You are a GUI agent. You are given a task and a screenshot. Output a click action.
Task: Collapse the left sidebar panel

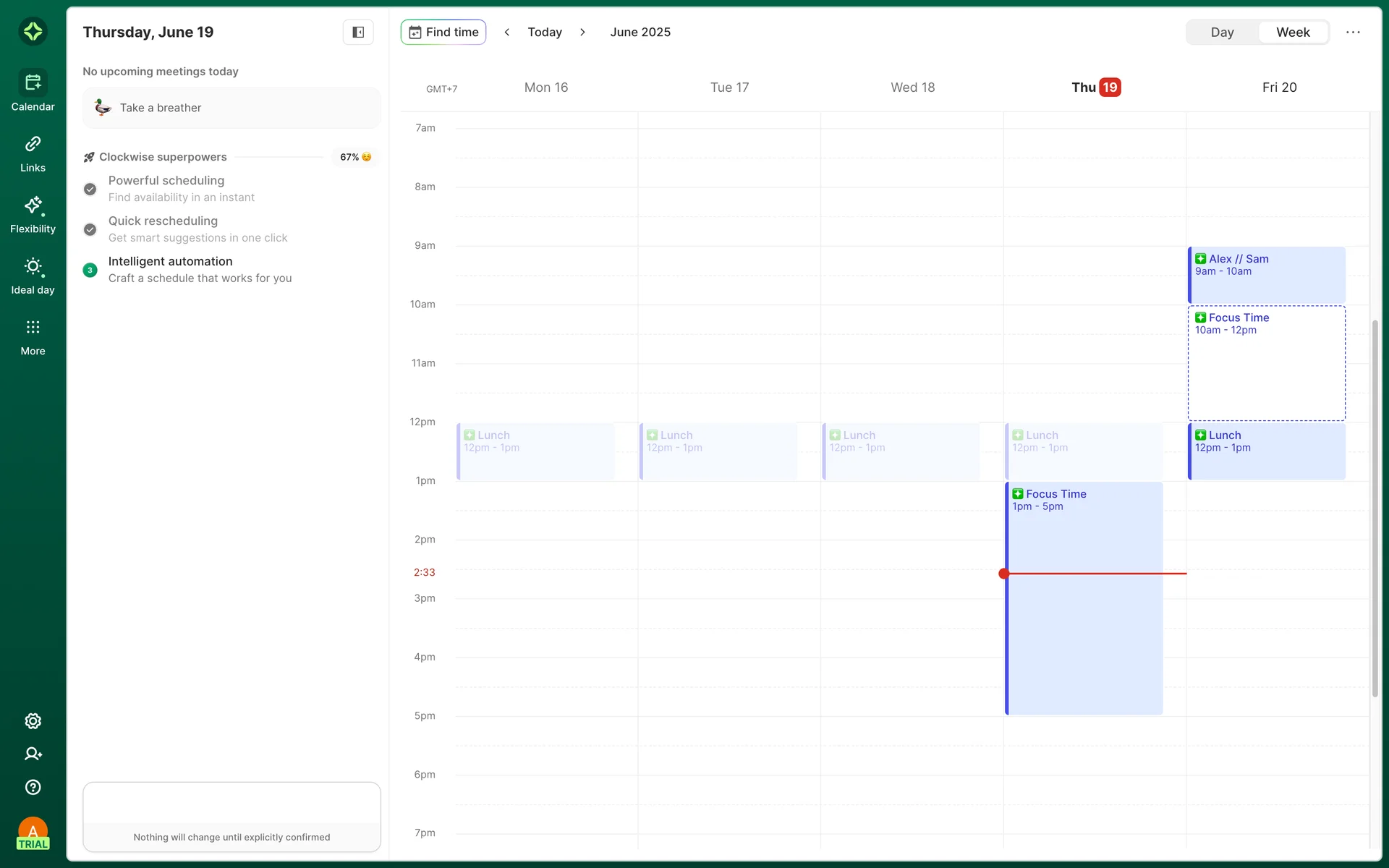click(358, 32)
